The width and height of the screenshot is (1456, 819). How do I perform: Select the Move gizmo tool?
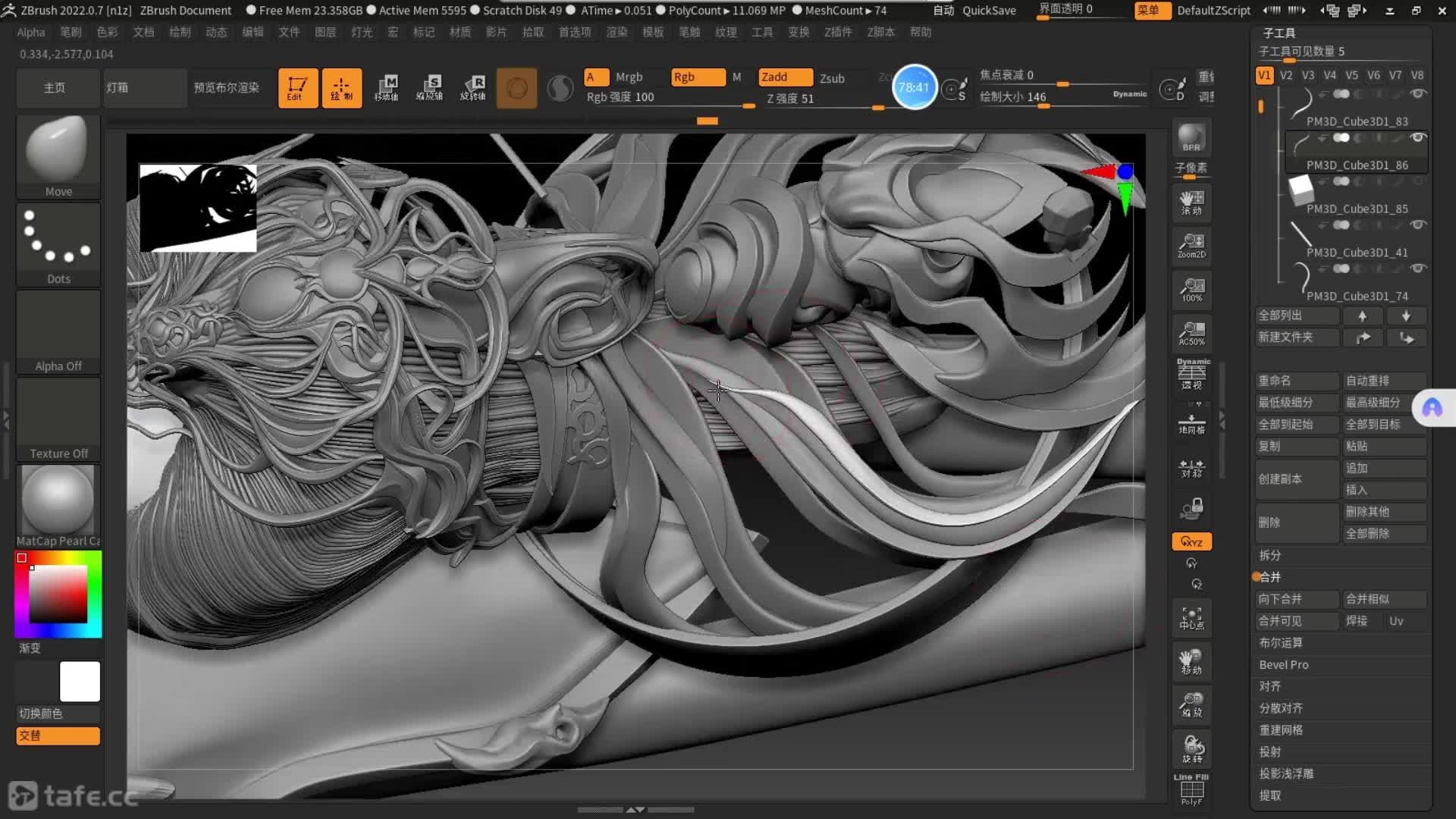tap(387, 88)
